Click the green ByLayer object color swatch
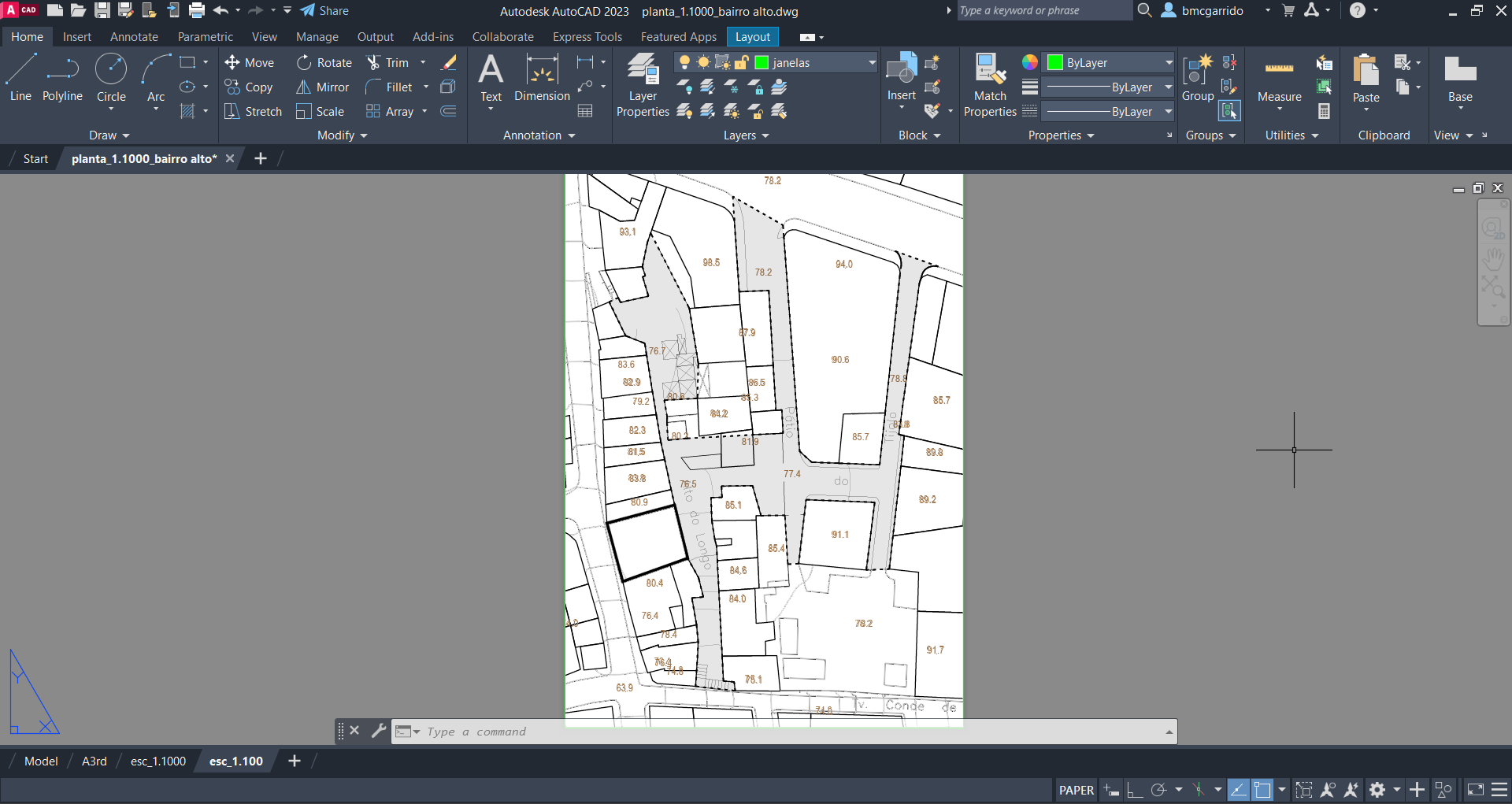Viewport: 1512px width, 804px height. click(1055, 63)
